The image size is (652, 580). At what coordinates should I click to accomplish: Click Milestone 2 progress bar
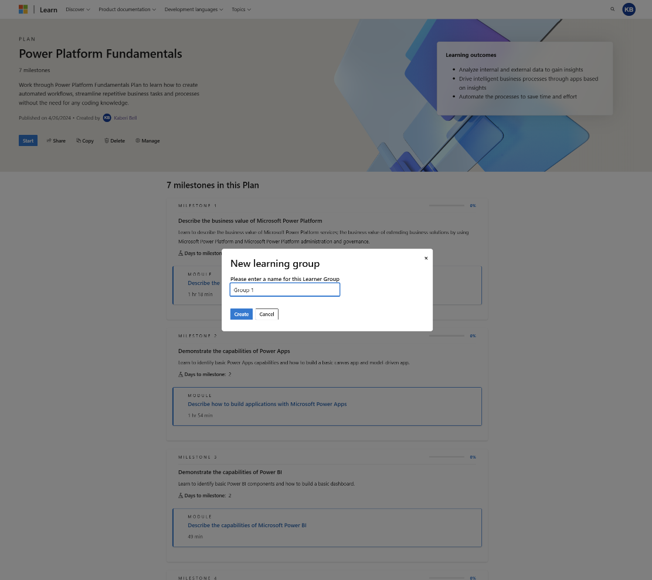447,336
